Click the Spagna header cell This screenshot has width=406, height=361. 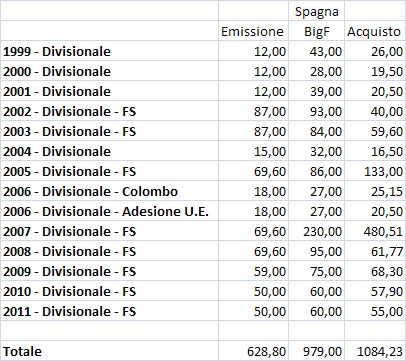[x=317, y=11]
